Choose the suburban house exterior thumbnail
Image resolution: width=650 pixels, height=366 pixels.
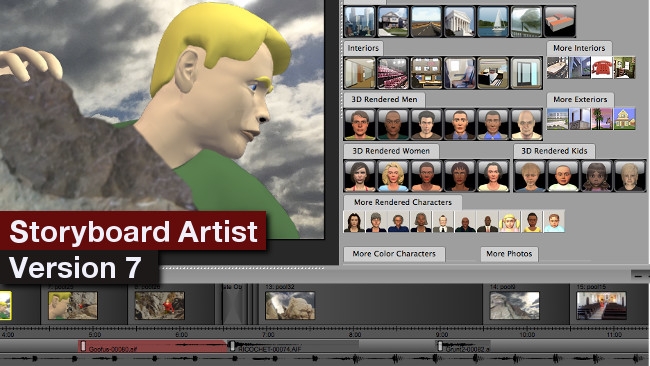[393, 22]
